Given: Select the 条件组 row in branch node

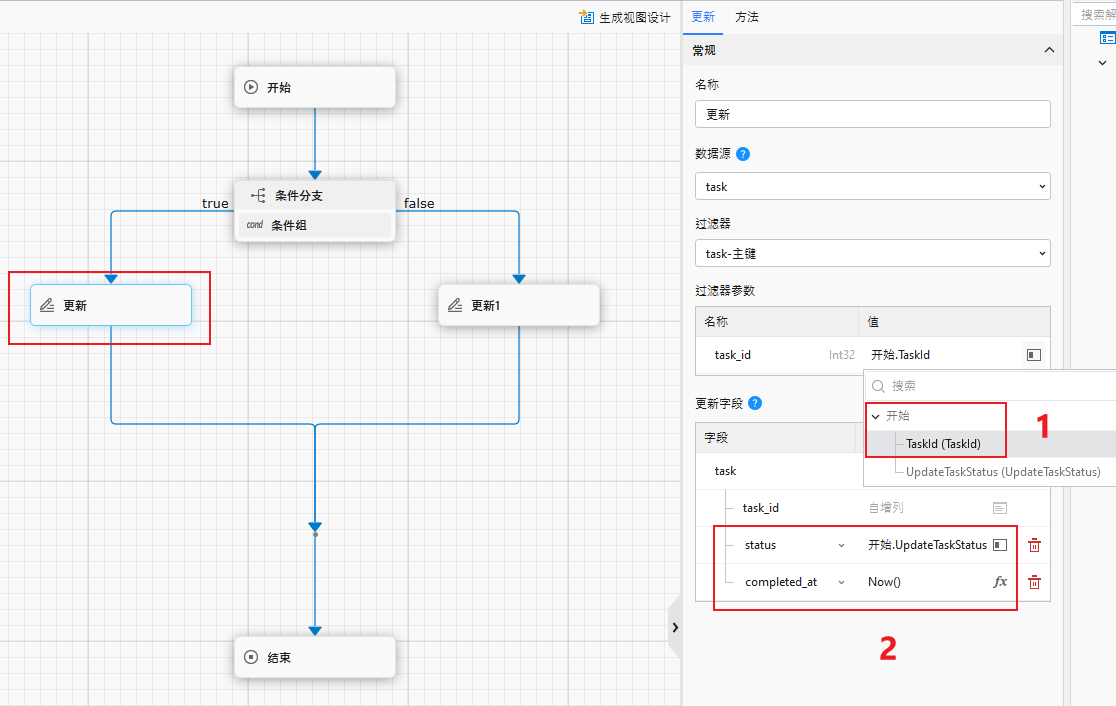Looking at the screenshot, I should click(x=315, y=225).
